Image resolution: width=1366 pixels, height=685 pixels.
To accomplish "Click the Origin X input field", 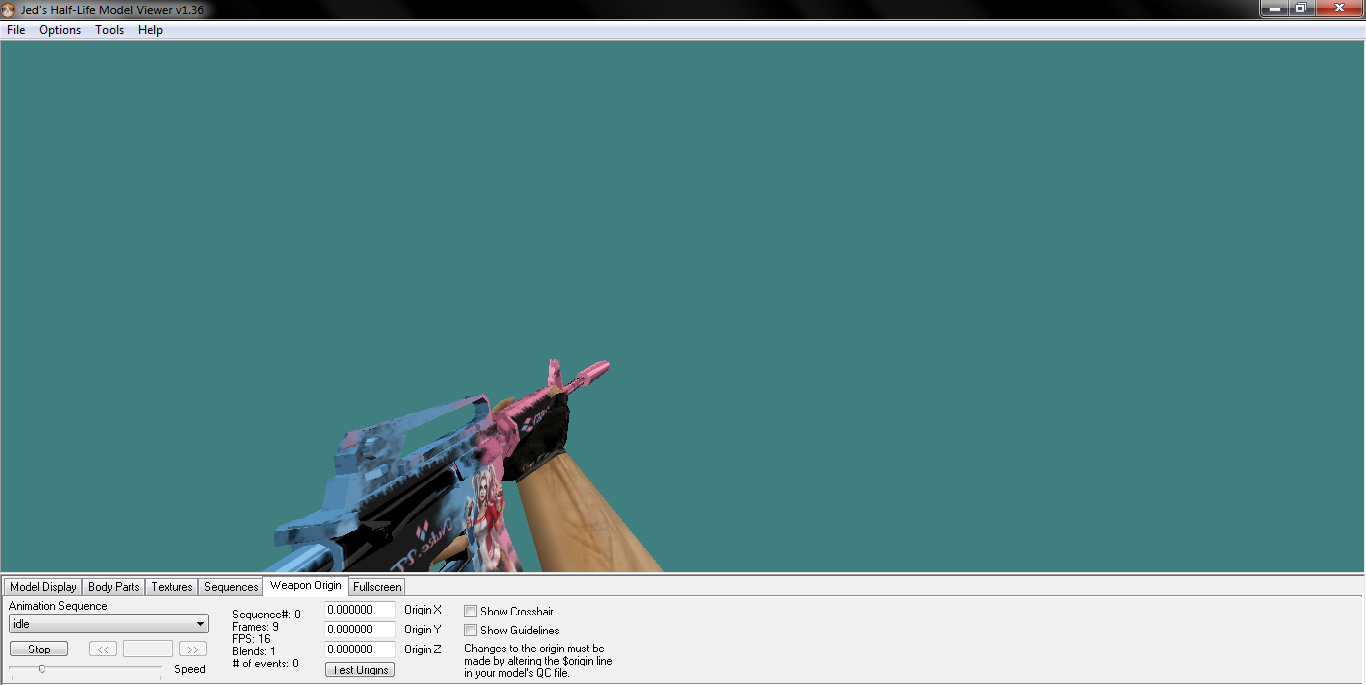I will (x=360, y=610).
